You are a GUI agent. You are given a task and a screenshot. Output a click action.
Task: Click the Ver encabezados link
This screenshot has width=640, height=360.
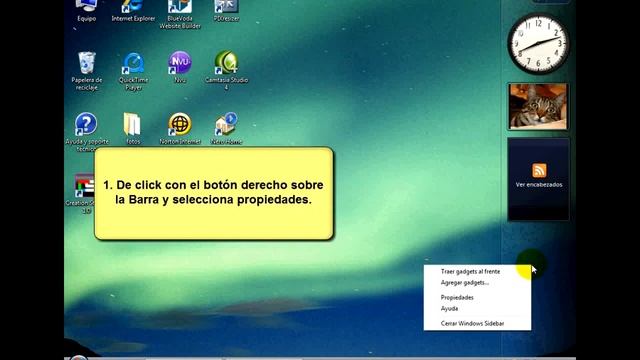coord(539,185)
